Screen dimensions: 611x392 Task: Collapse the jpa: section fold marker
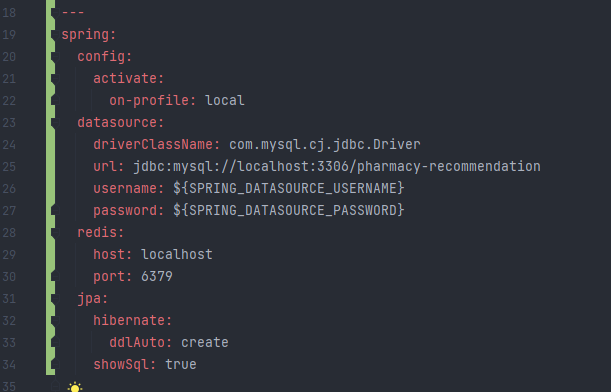click(x=55, y=299)
